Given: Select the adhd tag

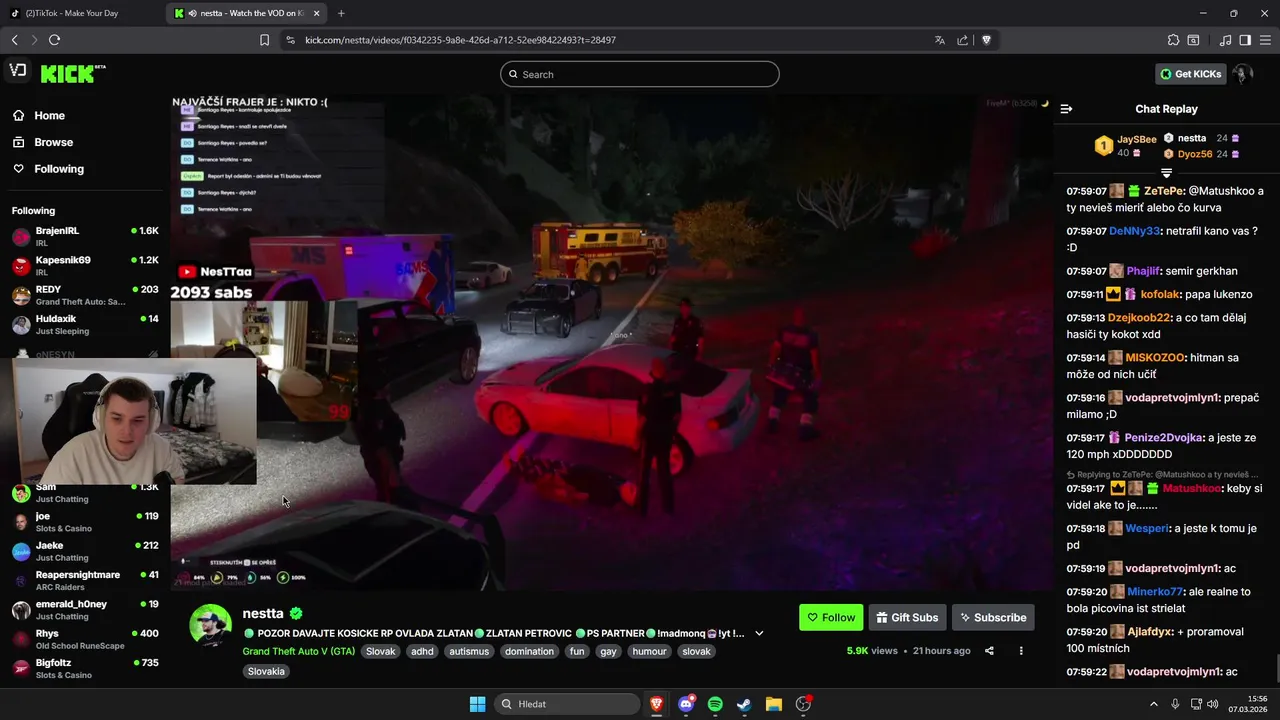Looking at the screenshot, I should pyautogui.click(x=422, y=651).
